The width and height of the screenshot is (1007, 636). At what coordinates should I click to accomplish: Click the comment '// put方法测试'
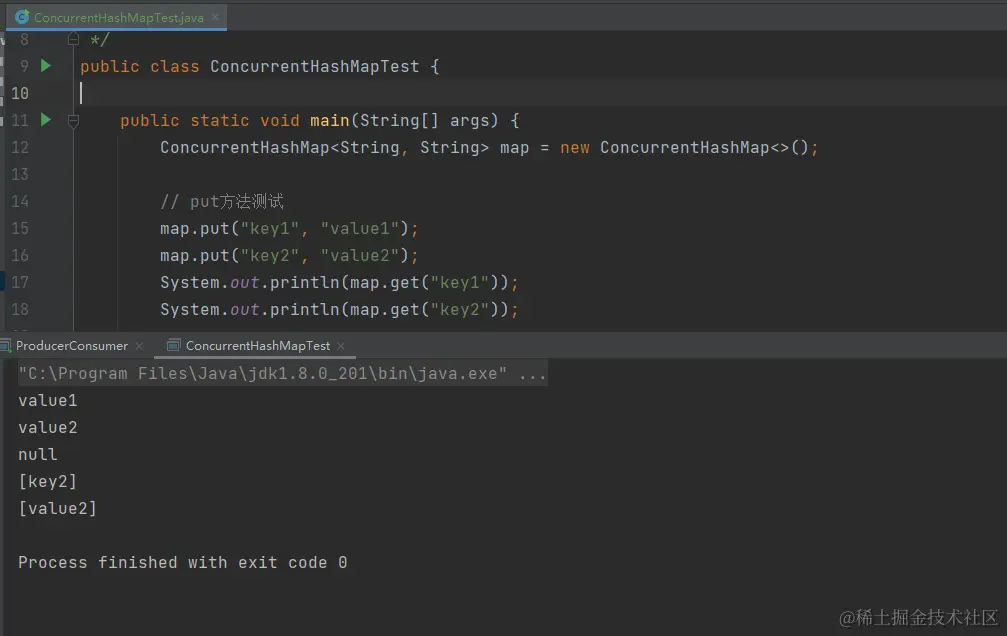click(x=222, y=201)
